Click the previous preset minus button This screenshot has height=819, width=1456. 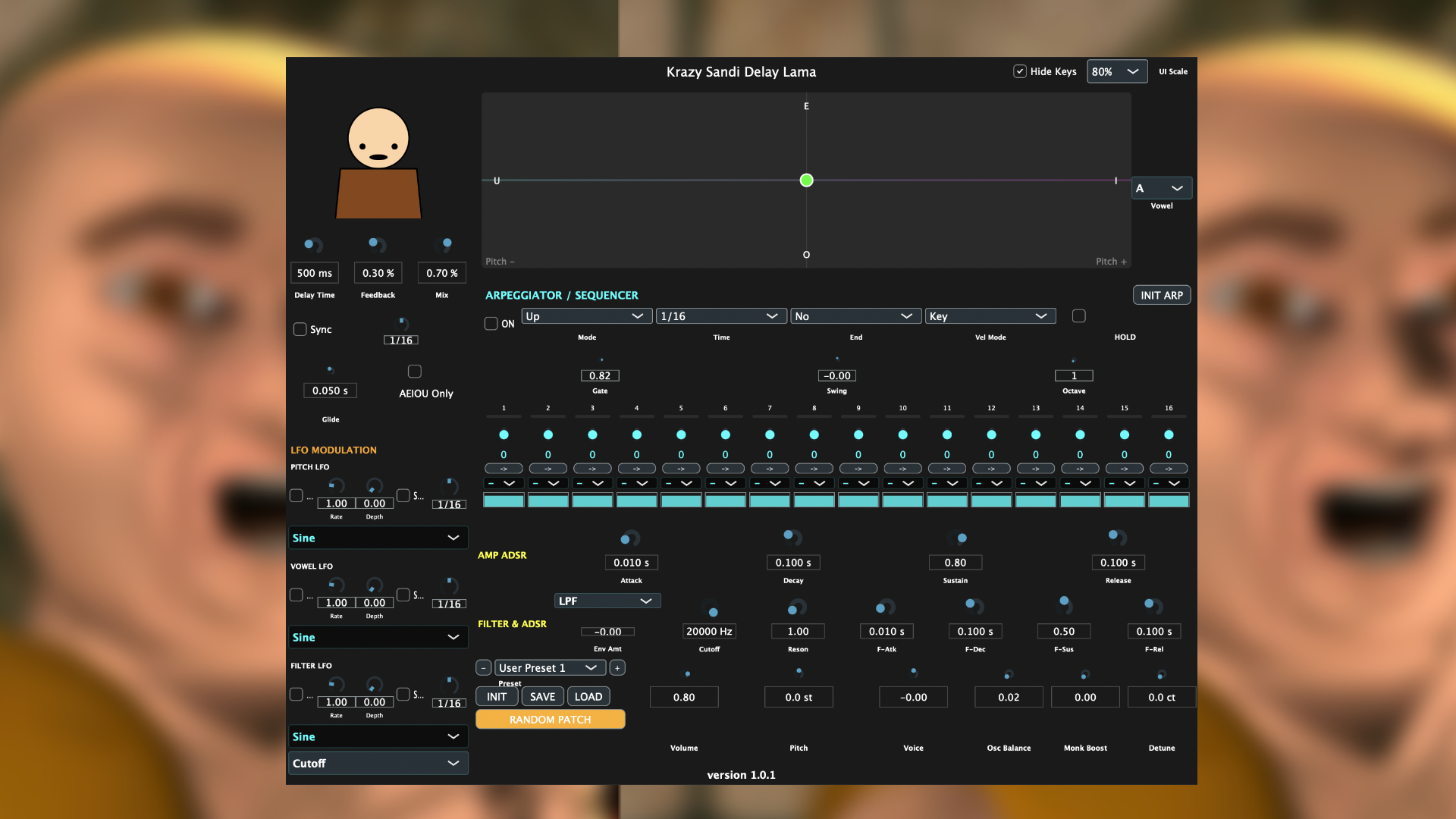(x=483, y=668)
